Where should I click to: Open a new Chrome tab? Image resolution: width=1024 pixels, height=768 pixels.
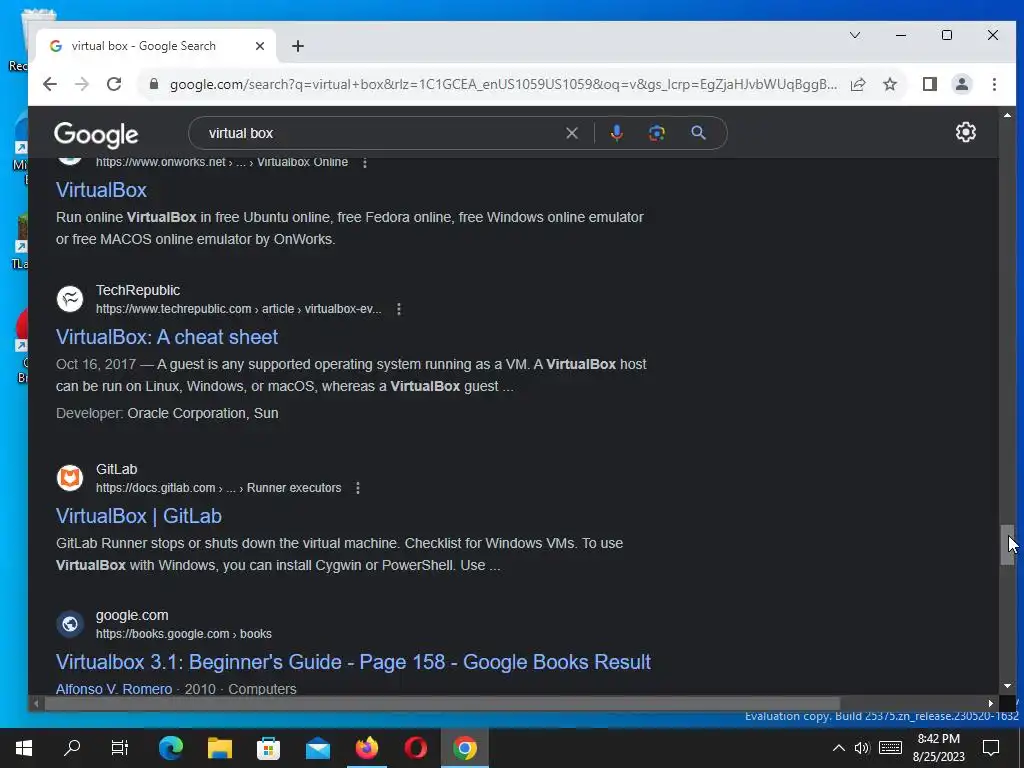pyautogui.click(x=298, y=46)
